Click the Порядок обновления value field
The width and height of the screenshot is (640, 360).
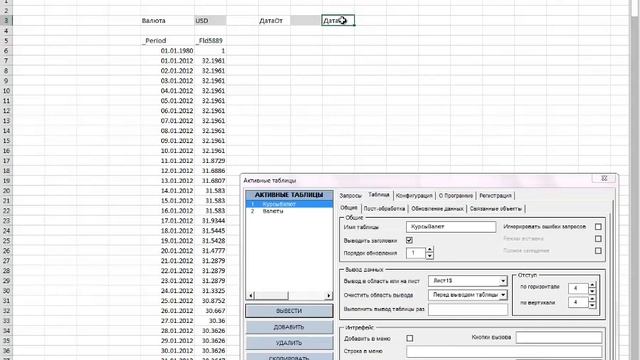[x=416, y=253]
